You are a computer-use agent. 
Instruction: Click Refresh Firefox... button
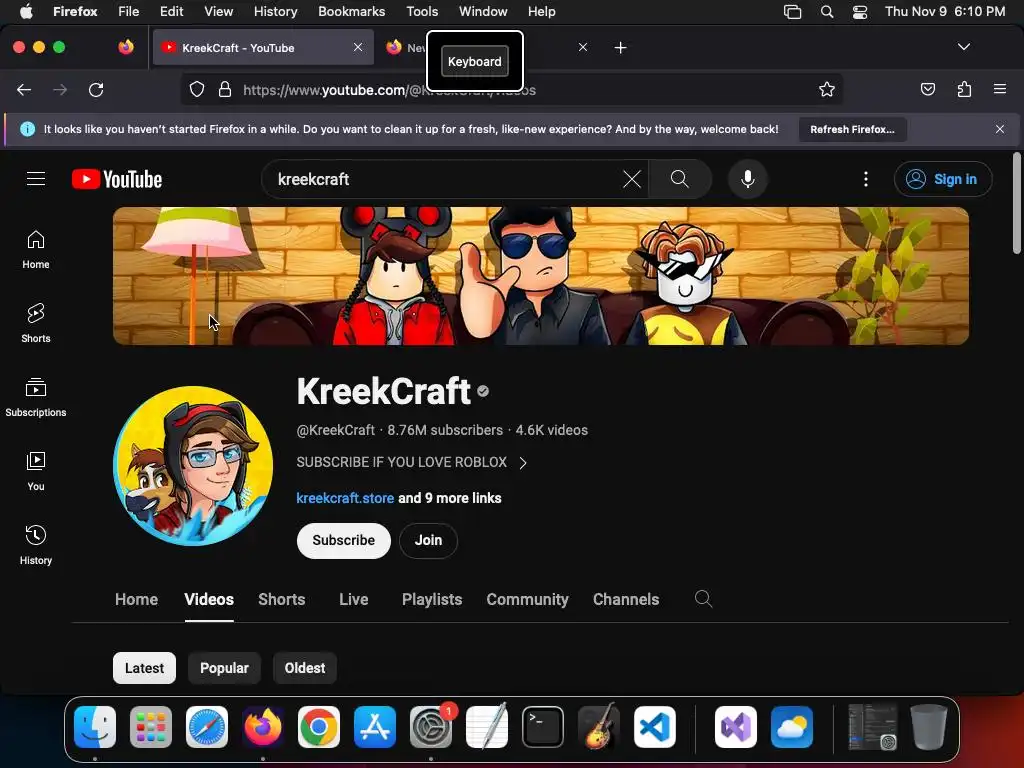pyautogui.click(x=852, y=129)
